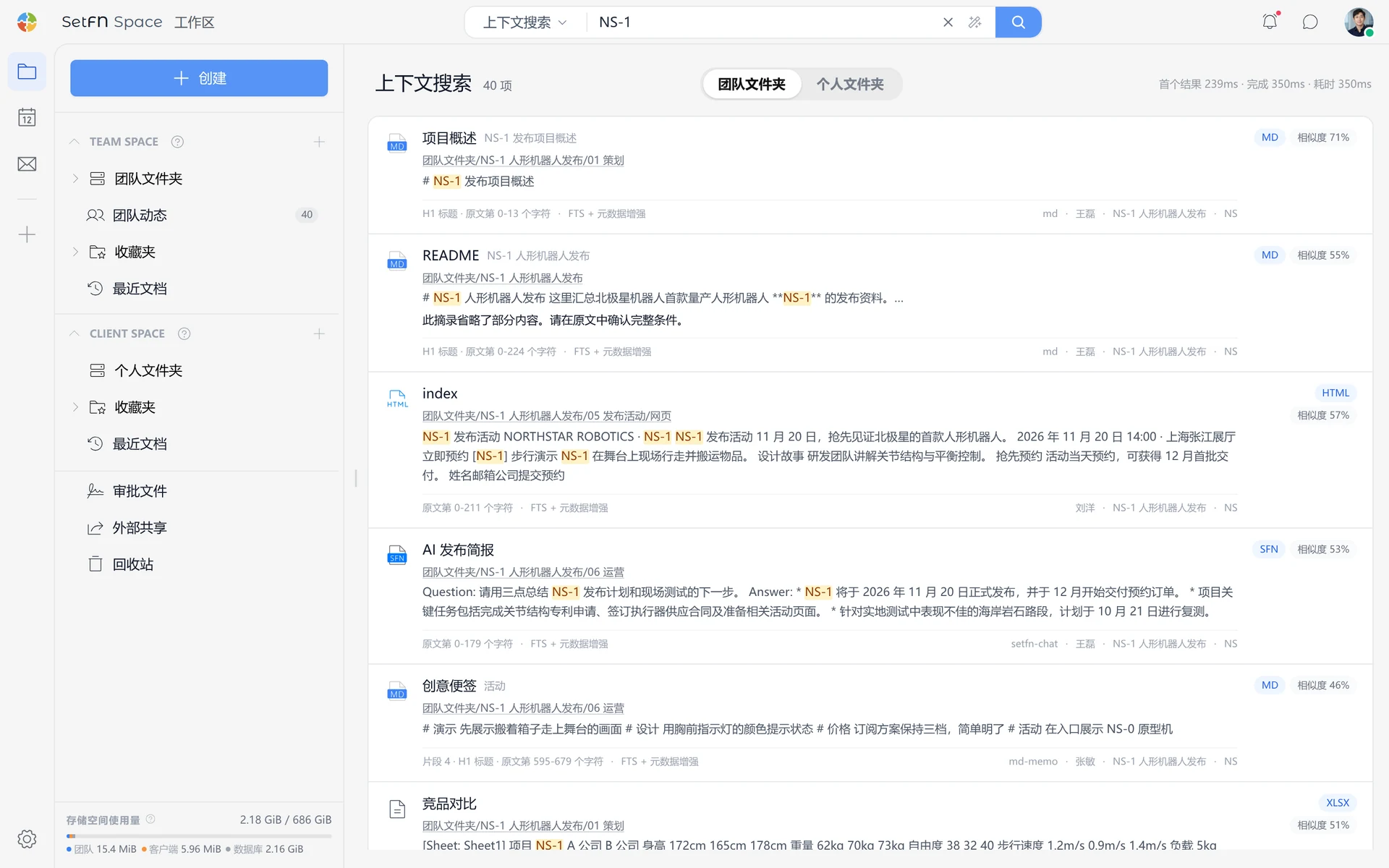Click into the NS-1 search field
1389x868 pixels.
coord(763,22)
